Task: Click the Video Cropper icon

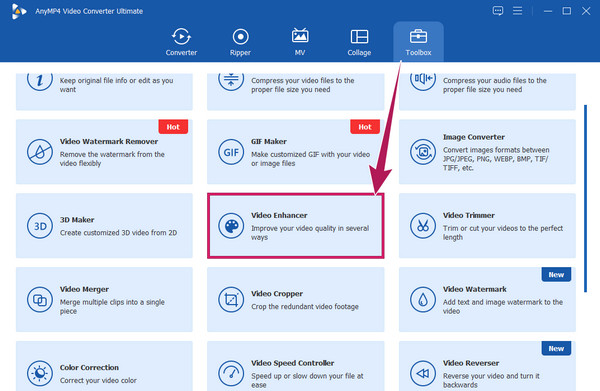Action: (x=231, y=300)
